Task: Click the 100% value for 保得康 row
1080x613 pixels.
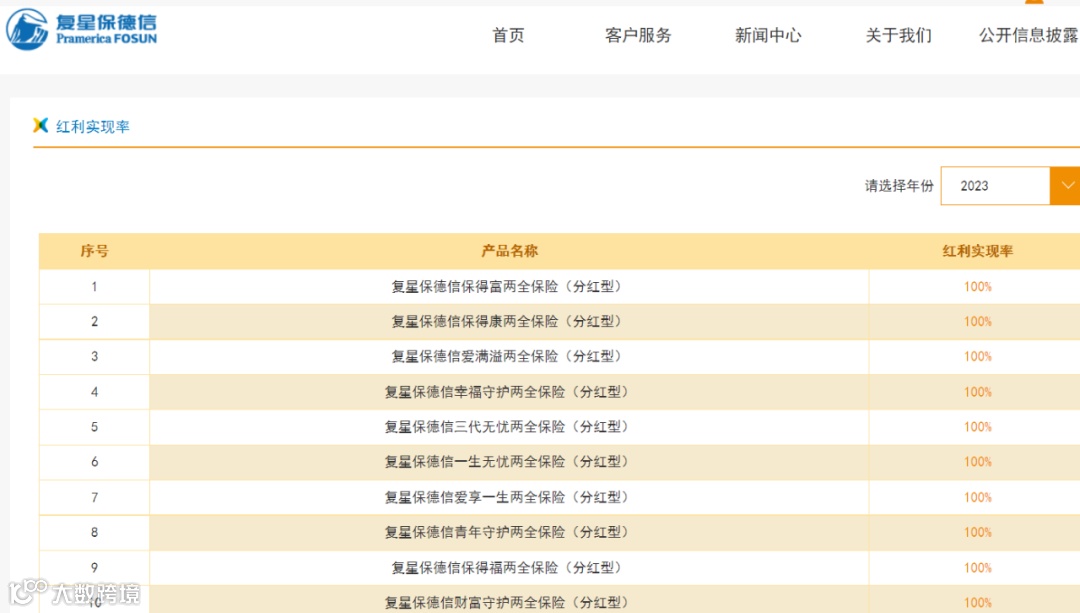Action: coord(977,322)
